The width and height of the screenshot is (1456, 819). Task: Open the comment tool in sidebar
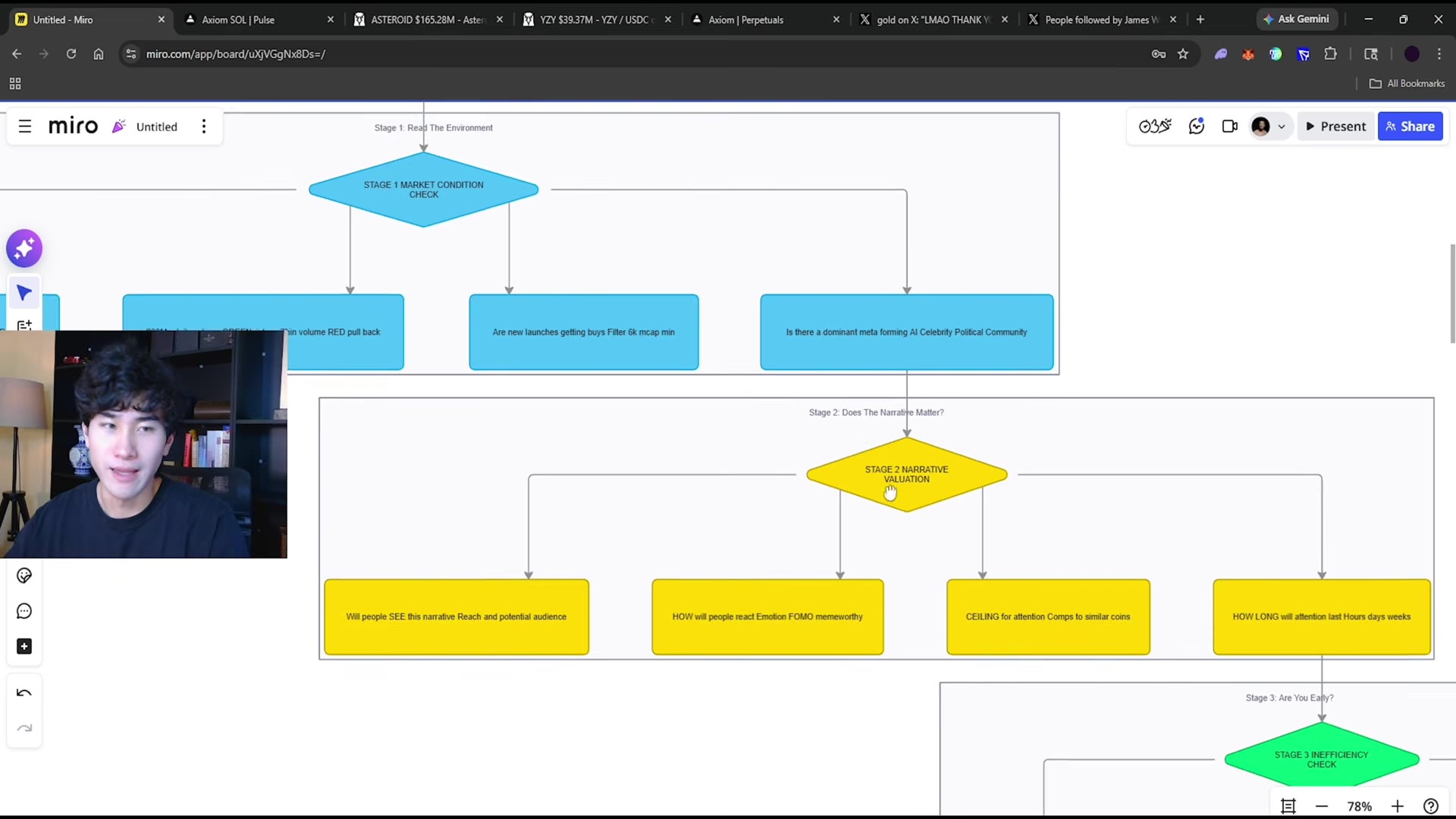pyautogui.click(x=24, y=611)
